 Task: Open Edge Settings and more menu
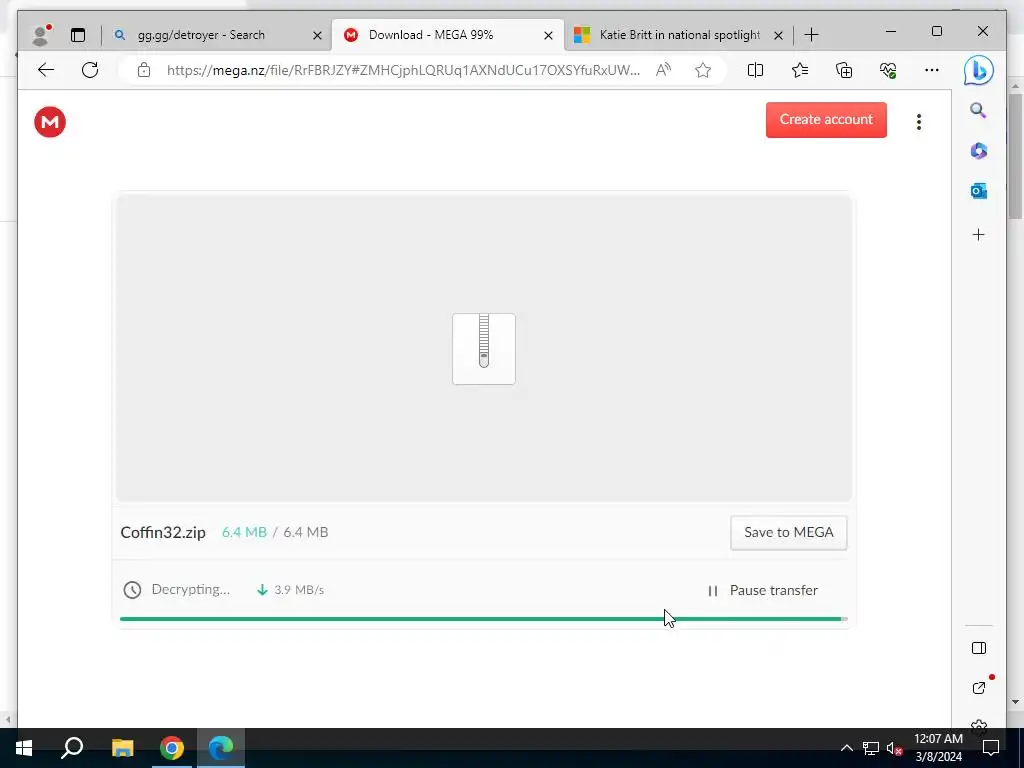pos(932,70)
